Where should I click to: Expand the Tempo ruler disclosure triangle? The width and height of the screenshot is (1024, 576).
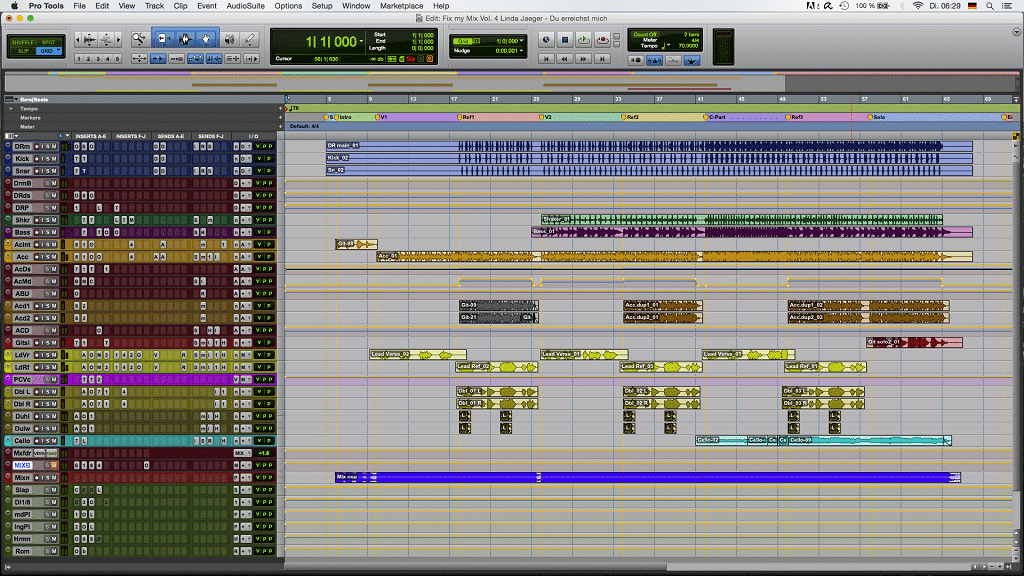pyautogui.click(x=11, y=108)
